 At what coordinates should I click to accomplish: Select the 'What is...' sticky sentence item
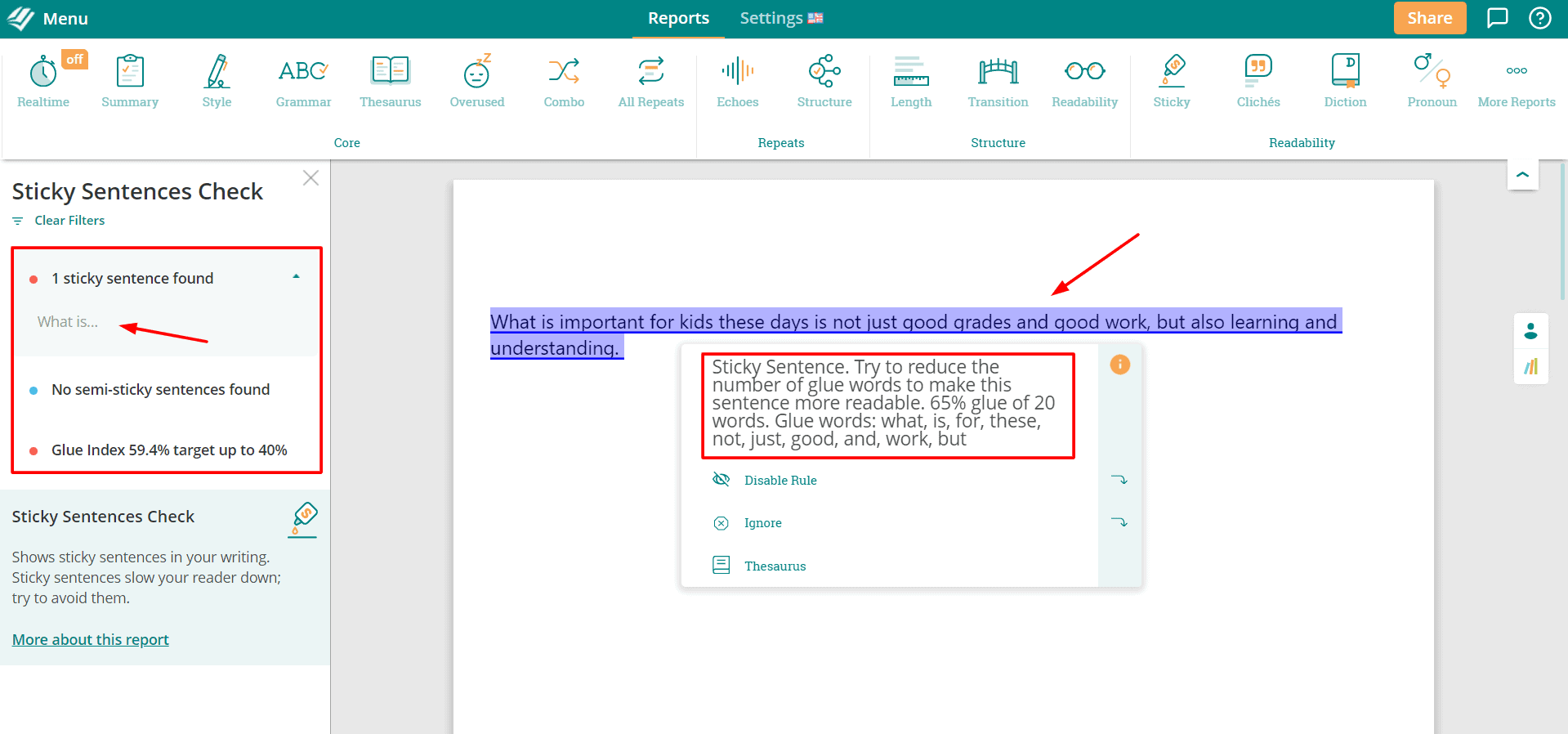(x=68, y=322)
